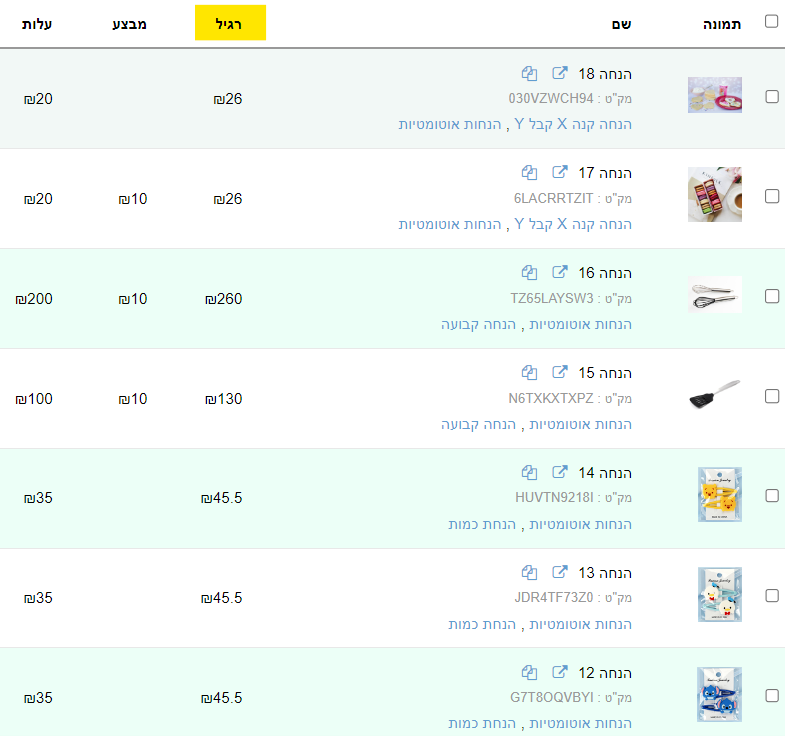
Task: Check the checkbox for row הנחה 18
Action: [x=771, y=97]
